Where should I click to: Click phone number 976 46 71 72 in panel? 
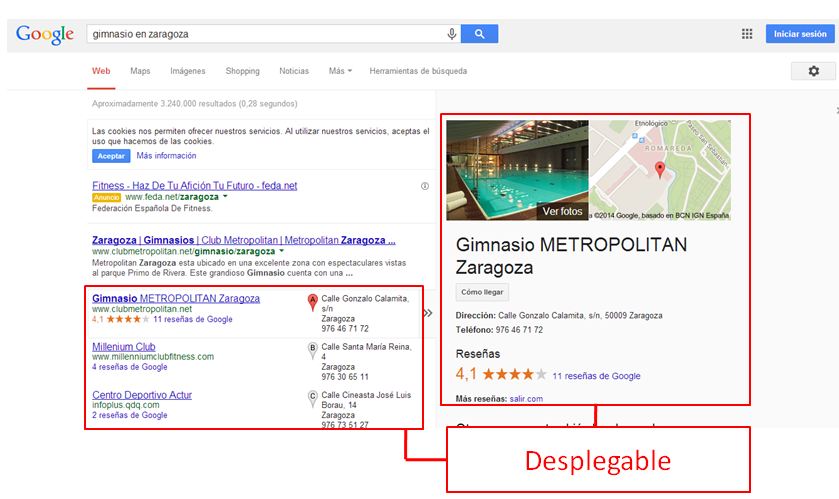point(519,329)
